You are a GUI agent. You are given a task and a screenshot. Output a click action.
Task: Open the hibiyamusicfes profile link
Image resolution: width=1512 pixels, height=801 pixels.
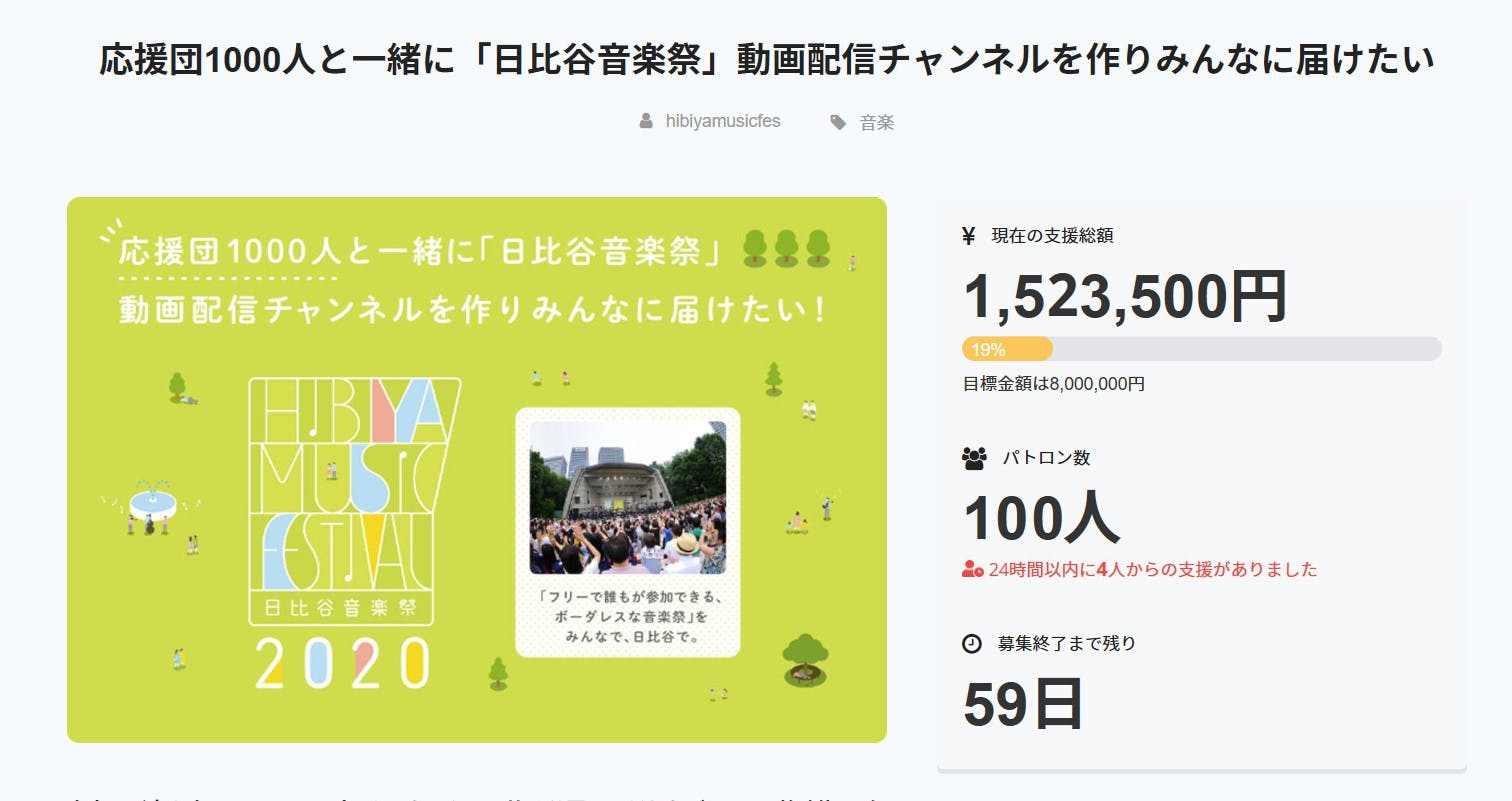pos(722,122)
